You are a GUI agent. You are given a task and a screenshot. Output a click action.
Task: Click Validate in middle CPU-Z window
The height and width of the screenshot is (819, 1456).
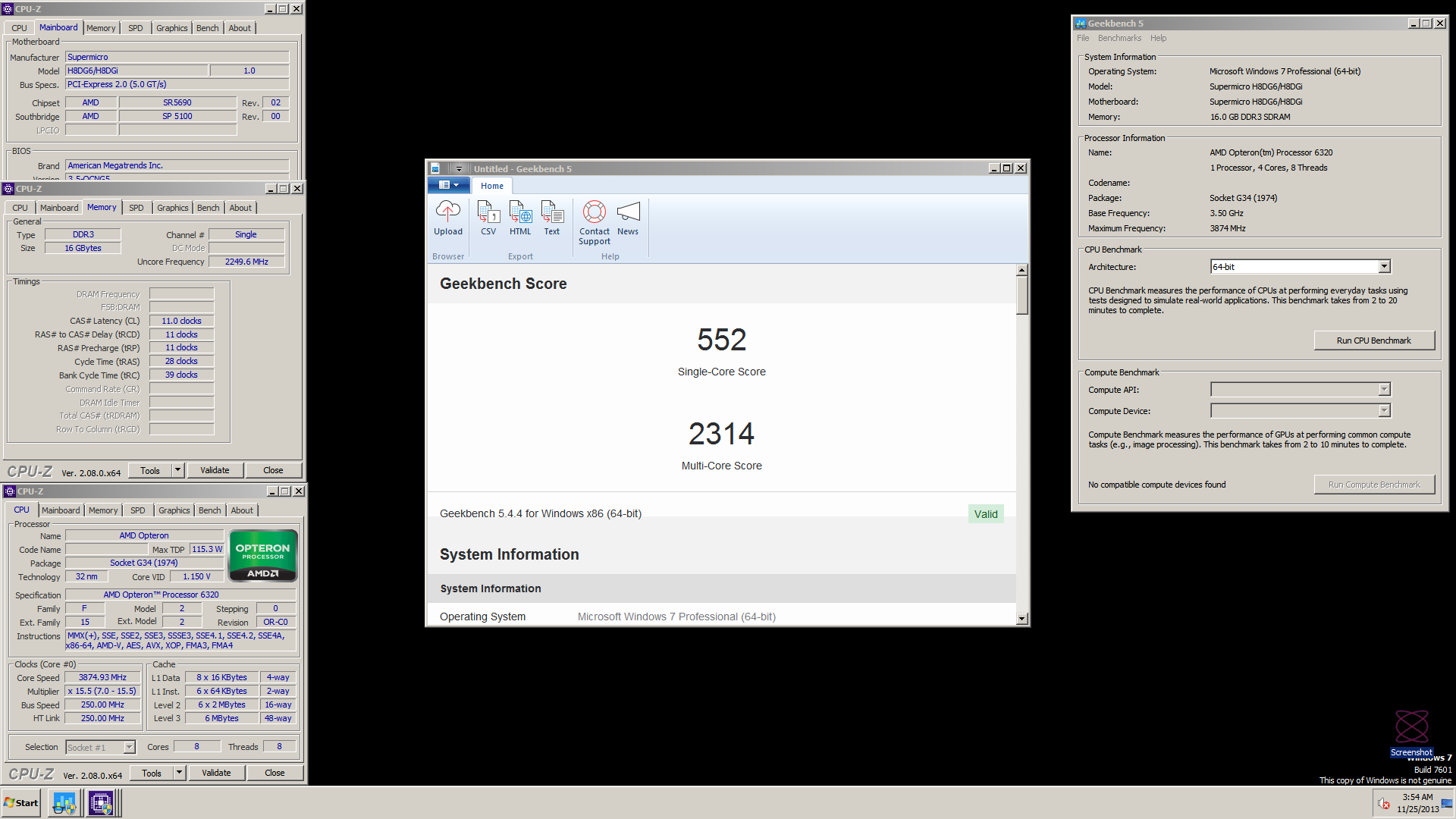click(215, 471)
